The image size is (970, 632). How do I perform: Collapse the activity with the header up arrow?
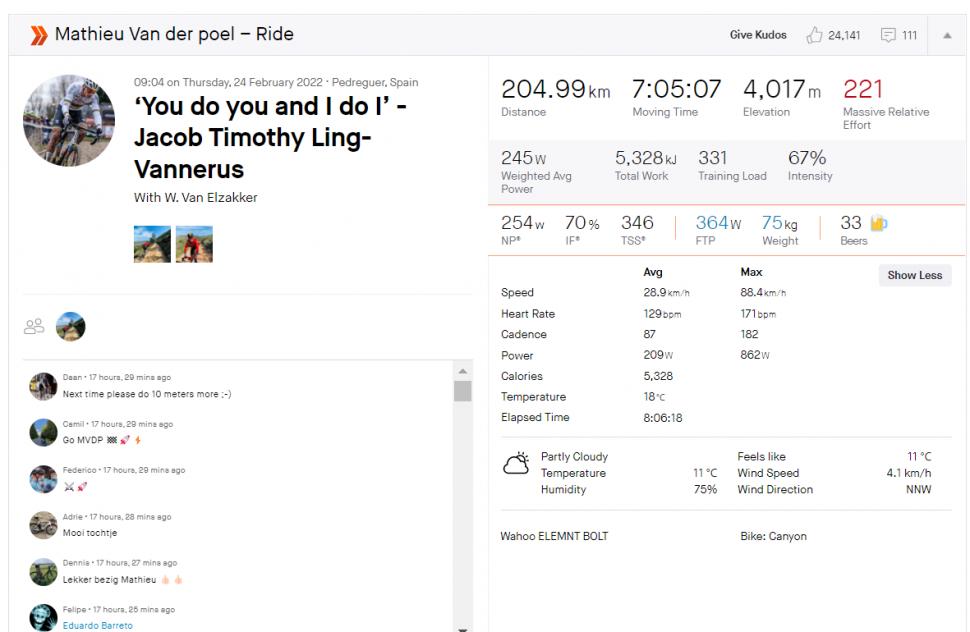point(947,35)
